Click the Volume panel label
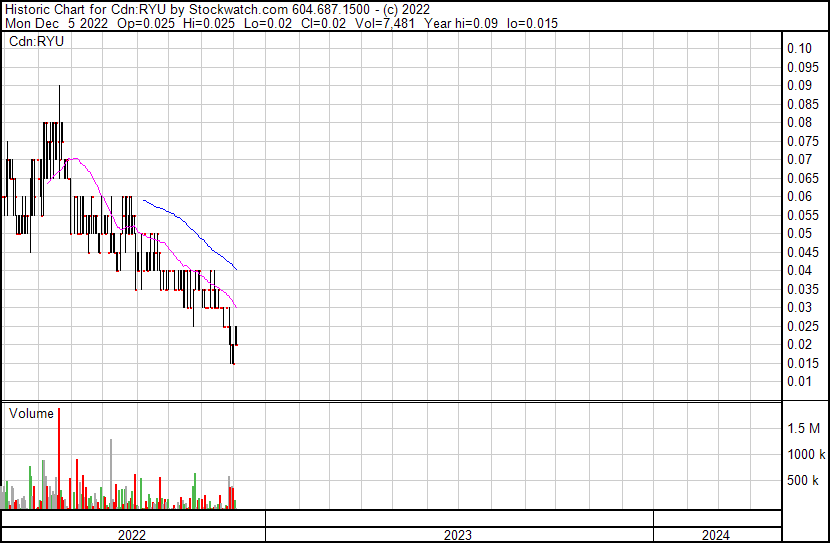This screenshot has height=543, width=830. [x=31, y=413]
